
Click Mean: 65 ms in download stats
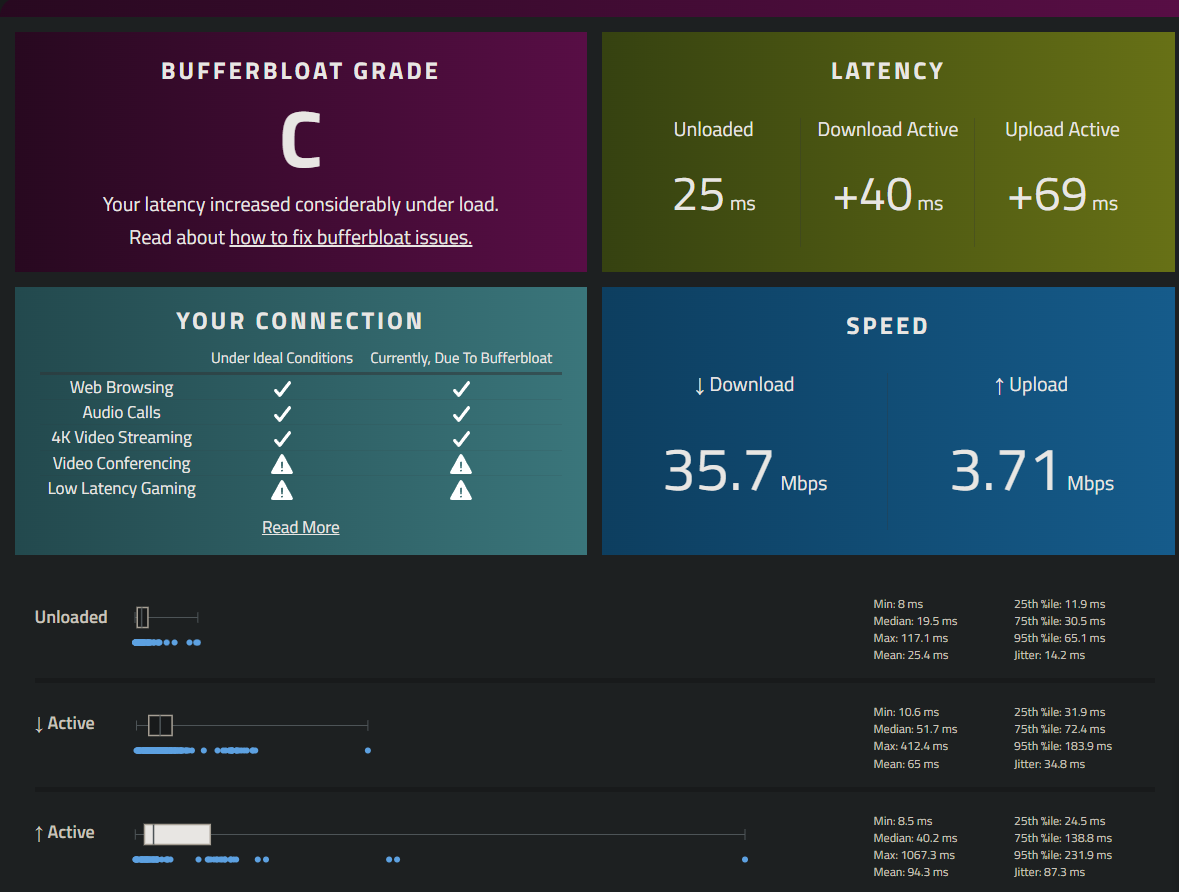pyautogui.click(x=906, y=764)
